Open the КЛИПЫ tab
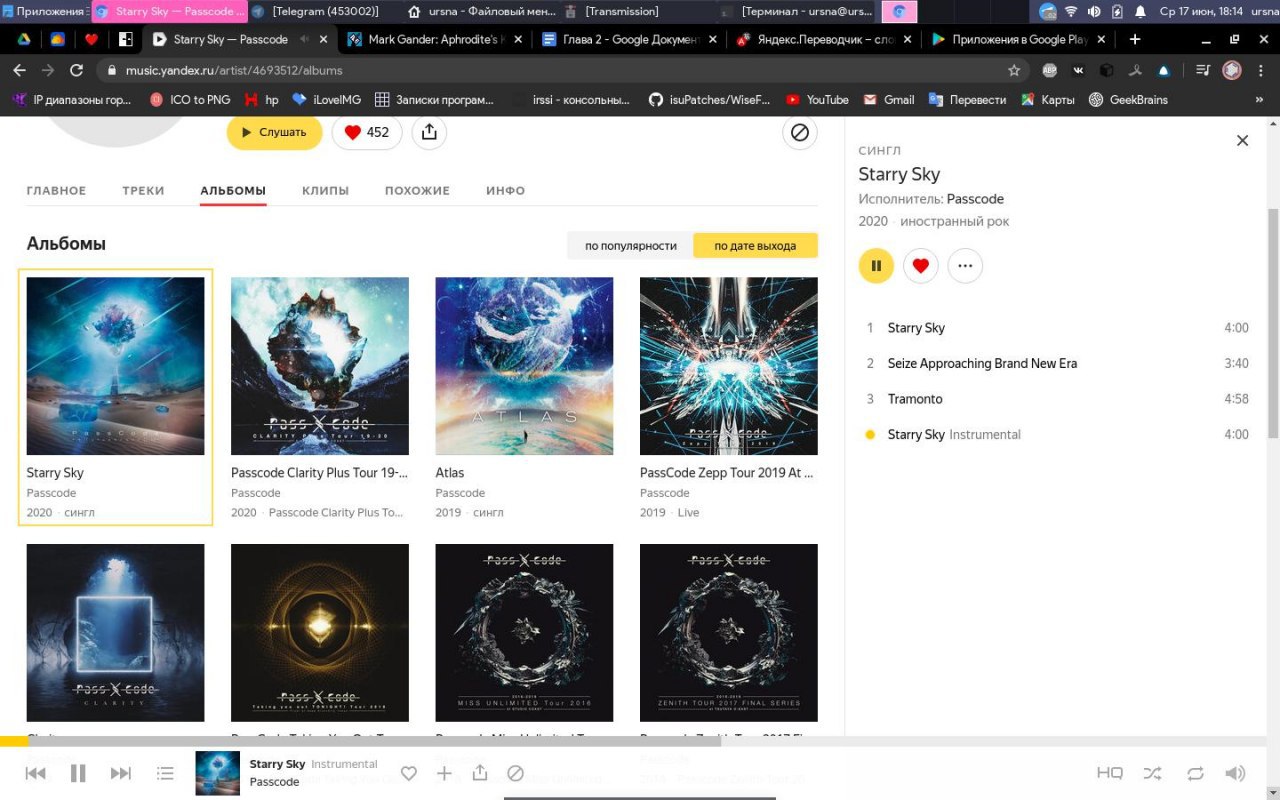 [325, 190]
